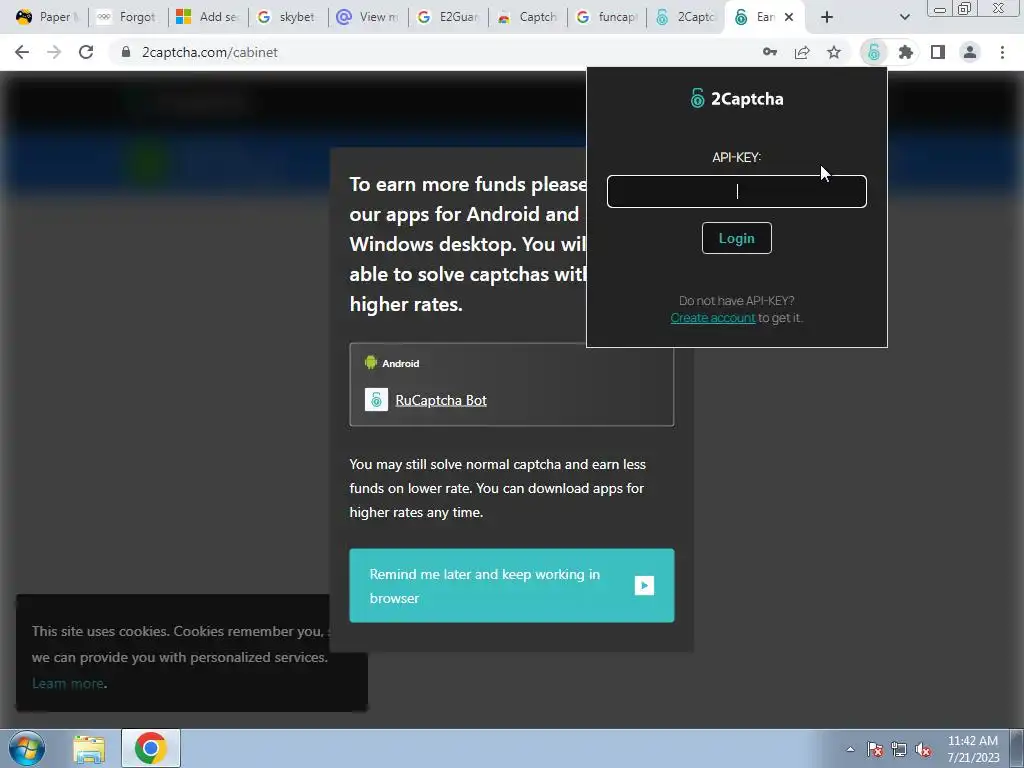Click the network tray icon
The image size is (1024, 768).
(899, 749)
